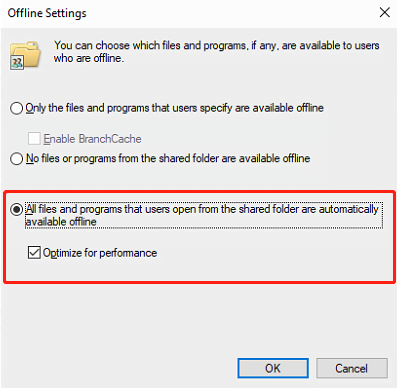Close the Offline Settings dialog with X
The image size is (397, 388).
click(x=385, y=13)
